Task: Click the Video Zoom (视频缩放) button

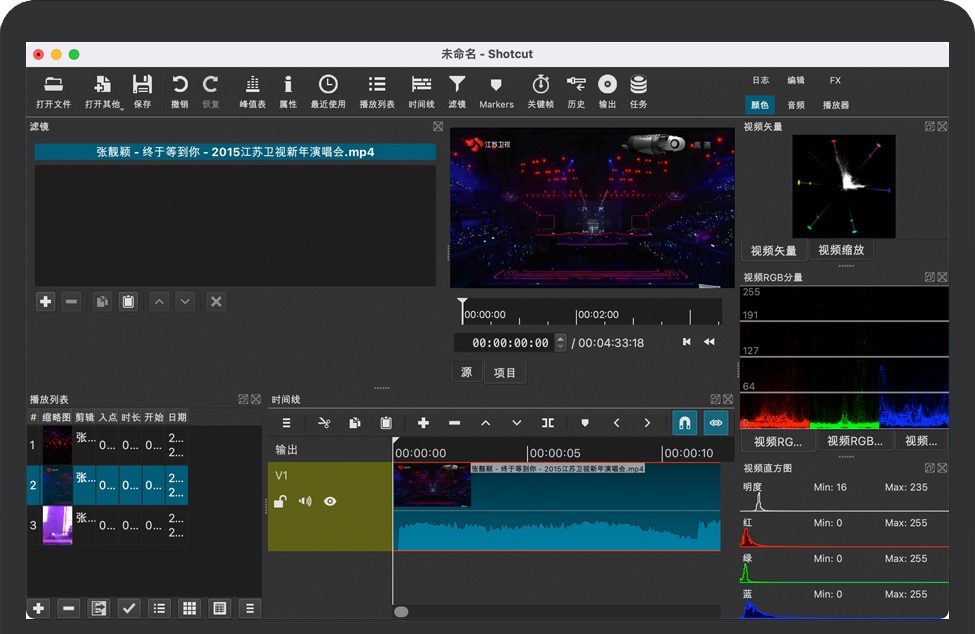Action: (840, 250)
